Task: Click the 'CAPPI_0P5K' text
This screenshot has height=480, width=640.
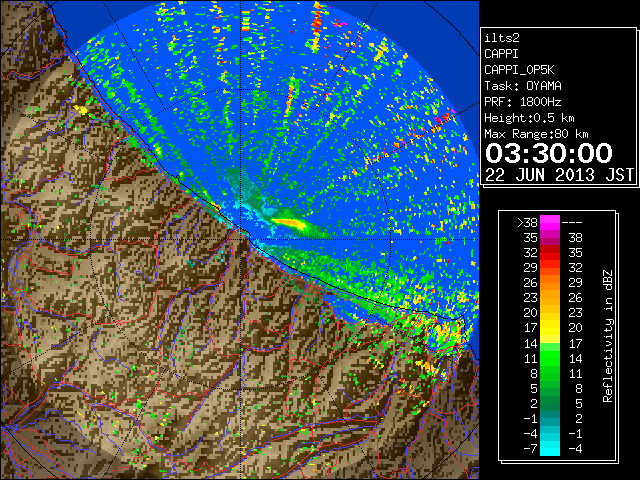Action: point(519,70)
